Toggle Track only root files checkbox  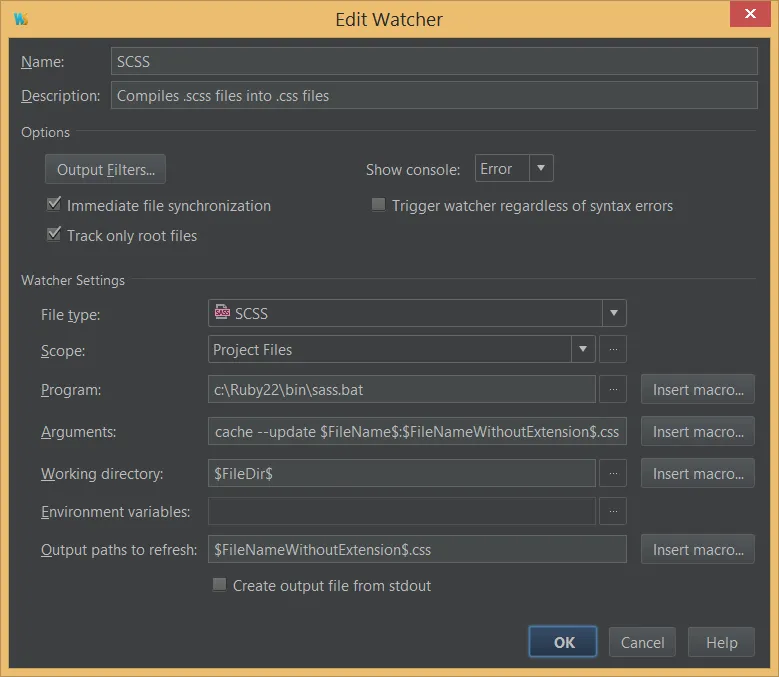54,234
